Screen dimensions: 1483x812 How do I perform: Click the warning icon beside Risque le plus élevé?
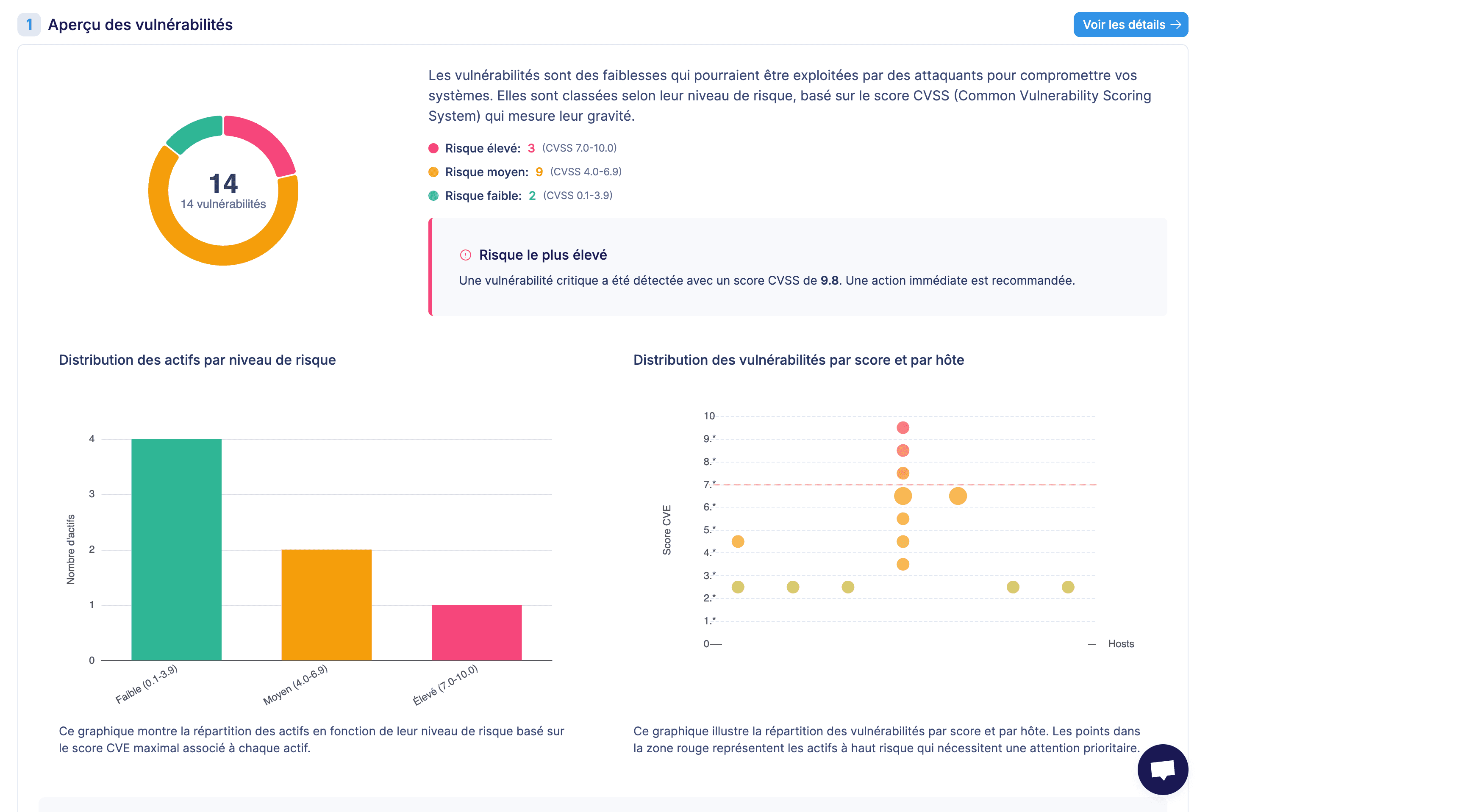(x=465, y=255)
